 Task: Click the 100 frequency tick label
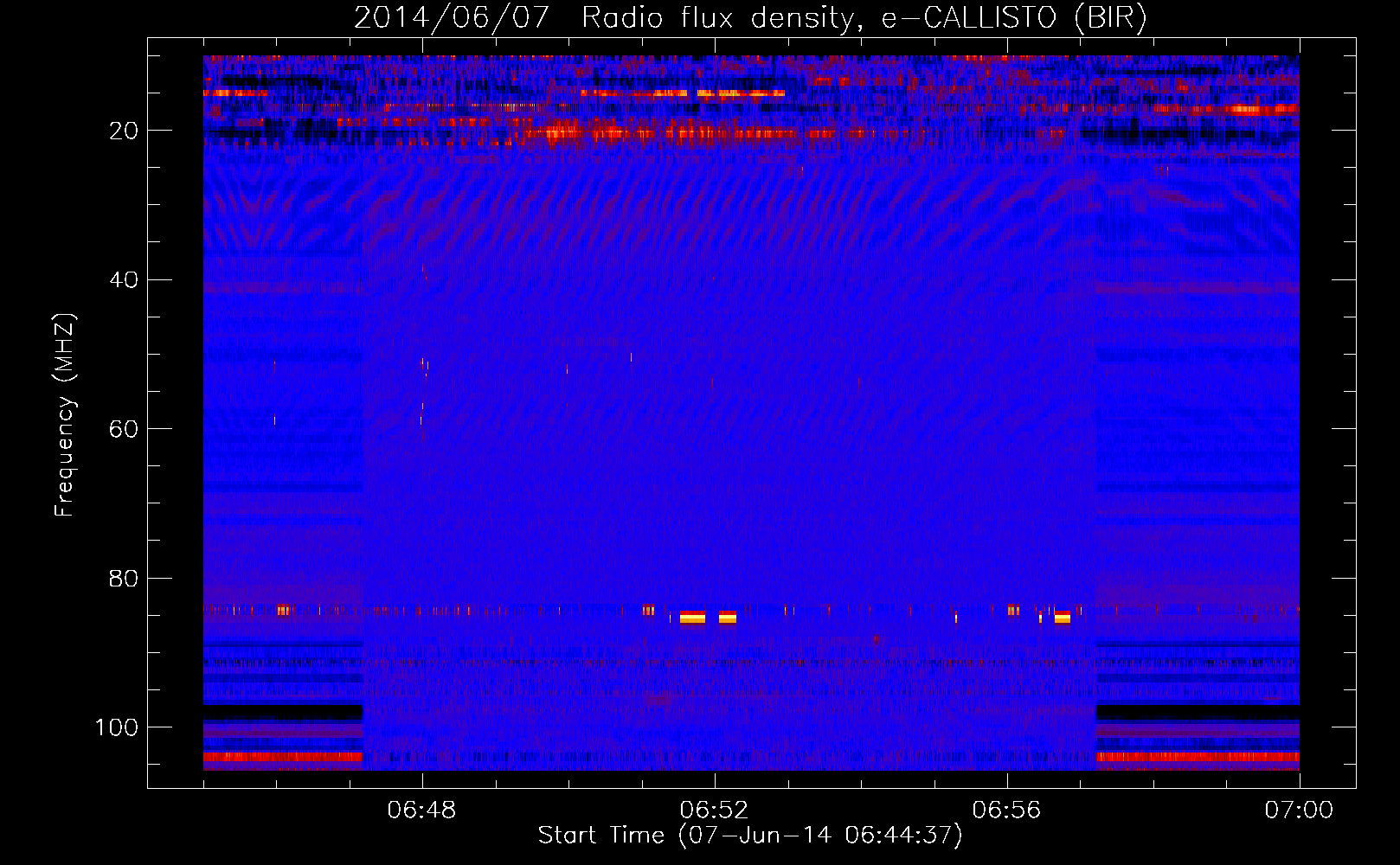[x=118, y=727]
